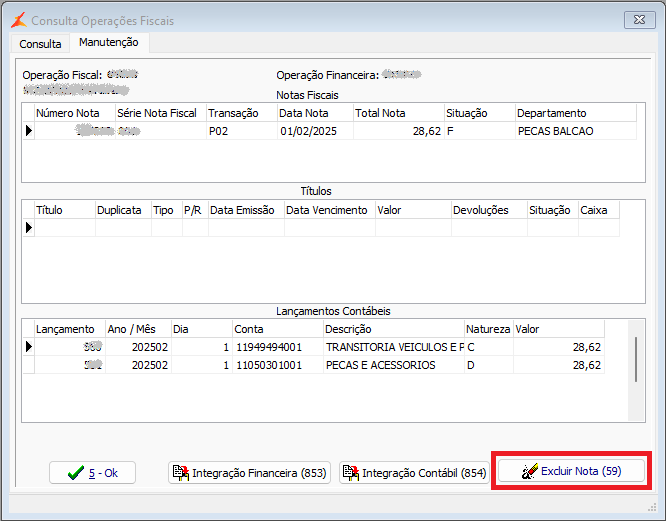Click the Integração Contábil (854) document icon
The image size is (666, 521).
click(351, 473)
